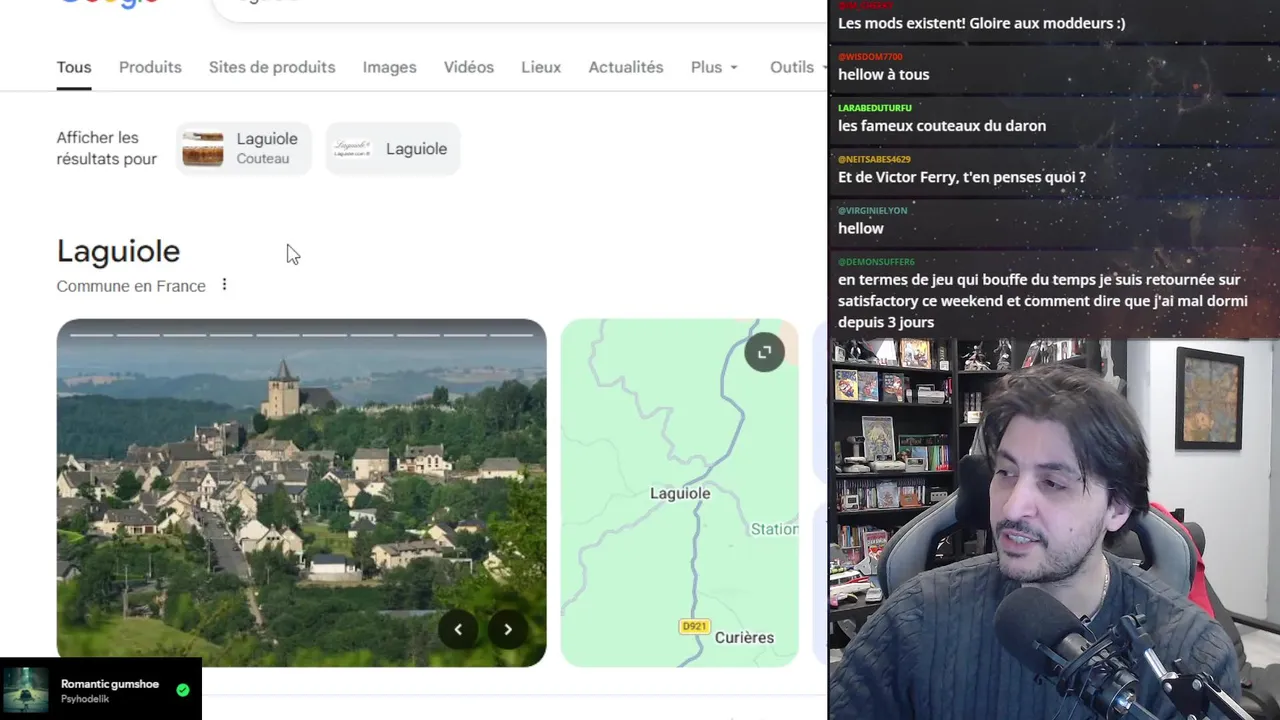Viewport: 1280px width, 720px height.
Task: Click chat message 'Les mods existent! Gloire aux moddeurs :)'
Action: tap(982, 23)
